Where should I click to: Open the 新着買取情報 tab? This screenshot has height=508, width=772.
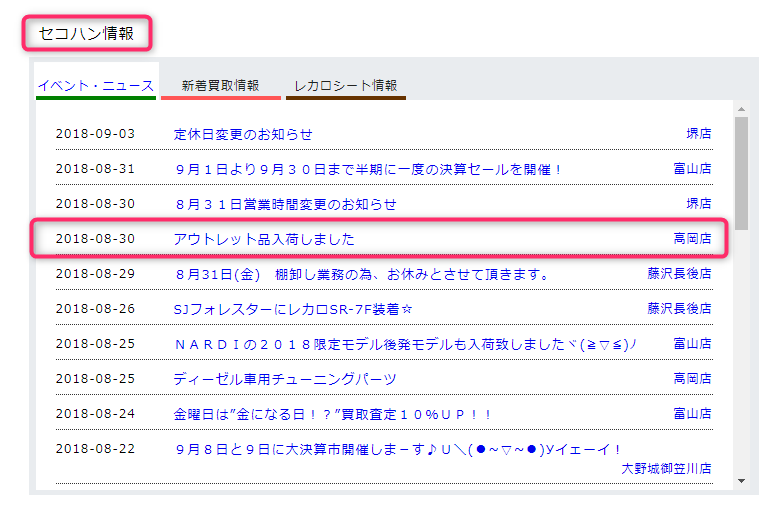[220, 86]
